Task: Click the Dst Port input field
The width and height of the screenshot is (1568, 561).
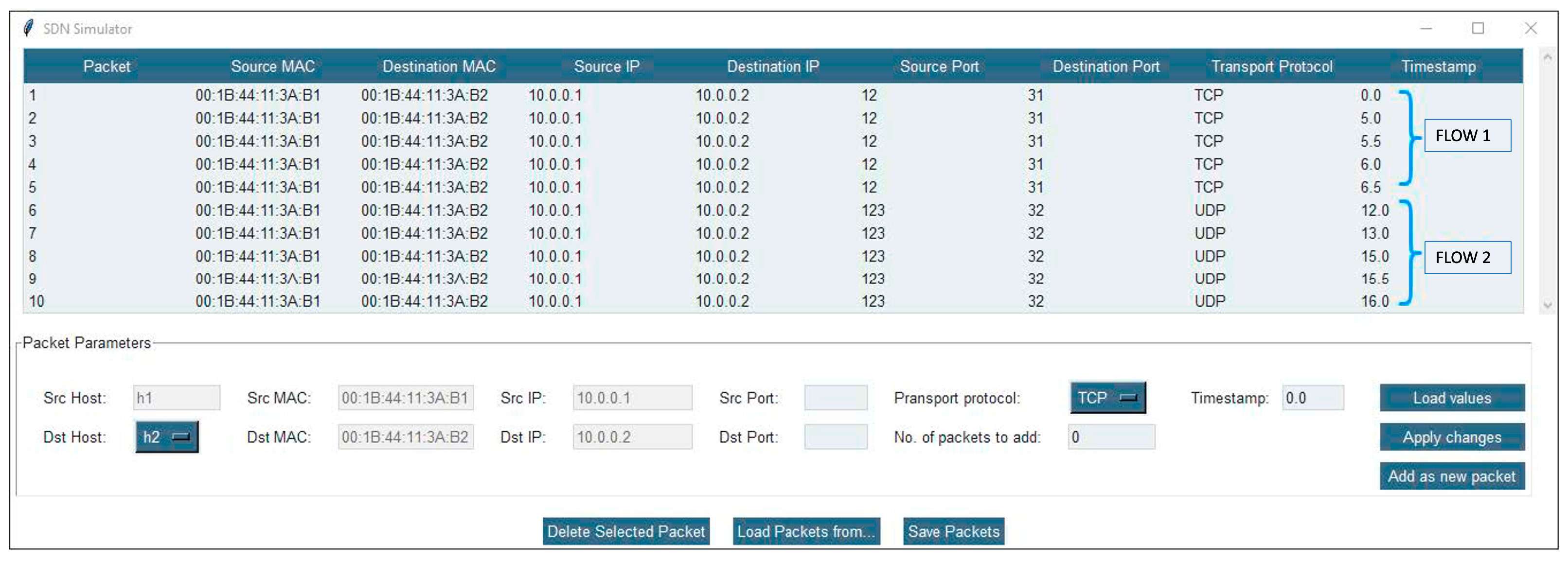Action: [835, 437]
